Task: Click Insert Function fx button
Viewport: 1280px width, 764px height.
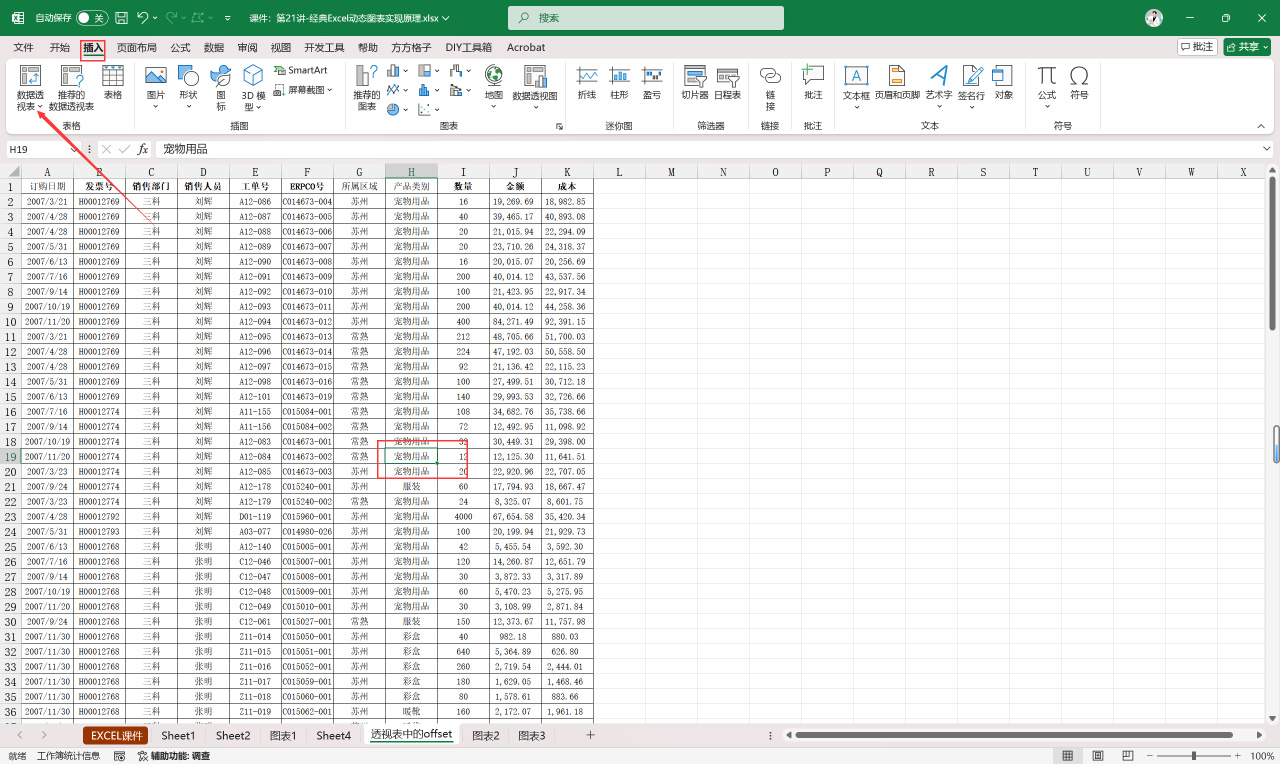Action: point(143,149)
